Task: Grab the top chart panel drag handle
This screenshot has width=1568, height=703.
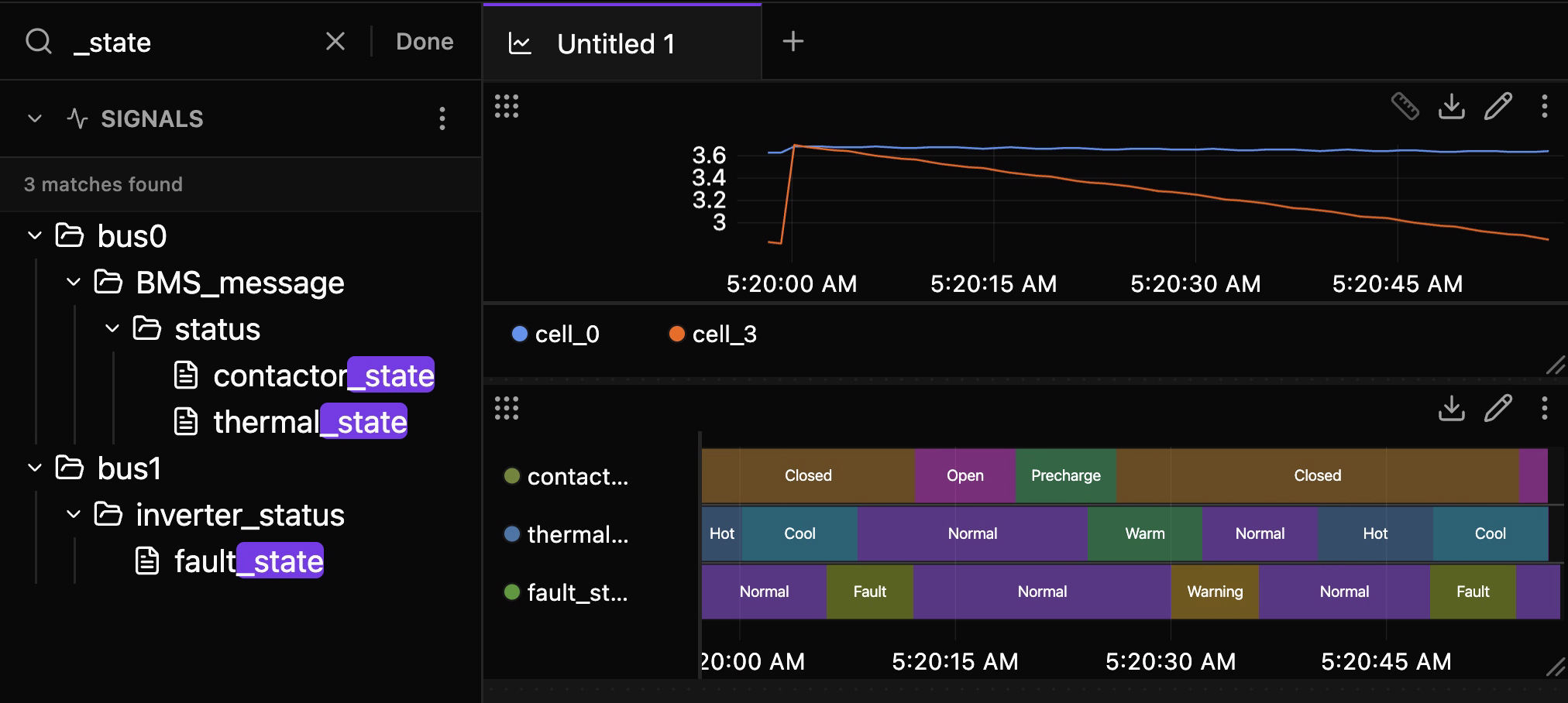Action: pyautogui.click(x=507, y=106)
